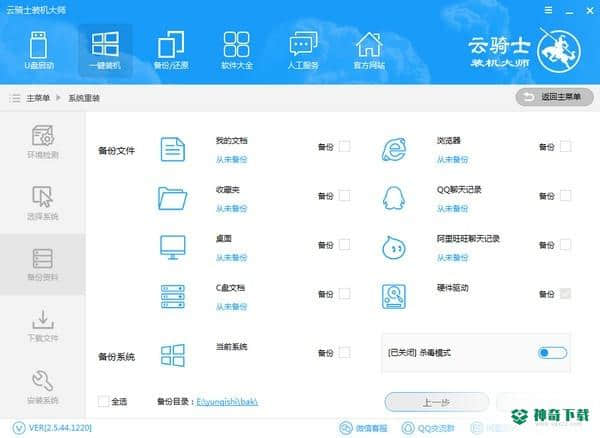Viewport: 600px width, 438px height.
Task: Click the 备份系统 section label
Action: tap(116, 357)
